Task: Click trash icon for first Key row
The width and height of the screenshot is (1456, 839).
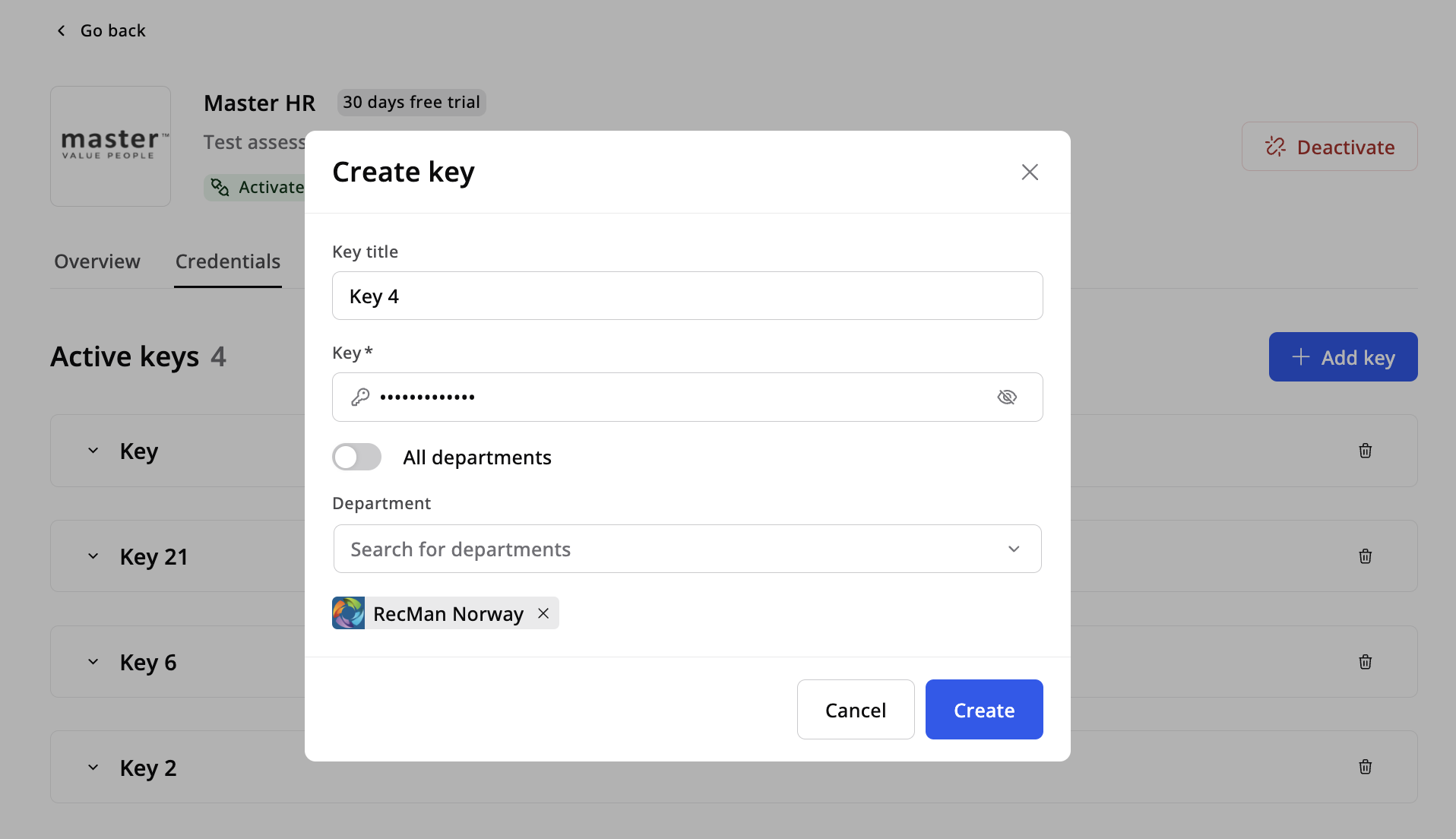Action: 1365,451
